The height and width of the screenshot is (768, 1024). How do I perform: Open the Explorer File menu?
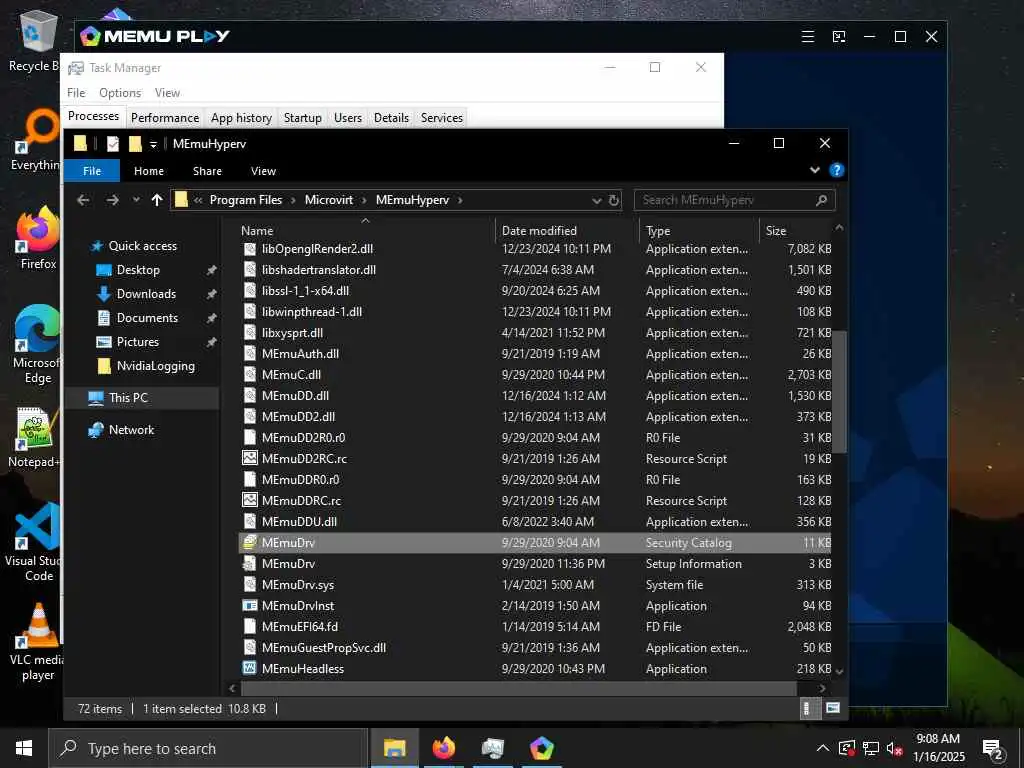point(92,170)
